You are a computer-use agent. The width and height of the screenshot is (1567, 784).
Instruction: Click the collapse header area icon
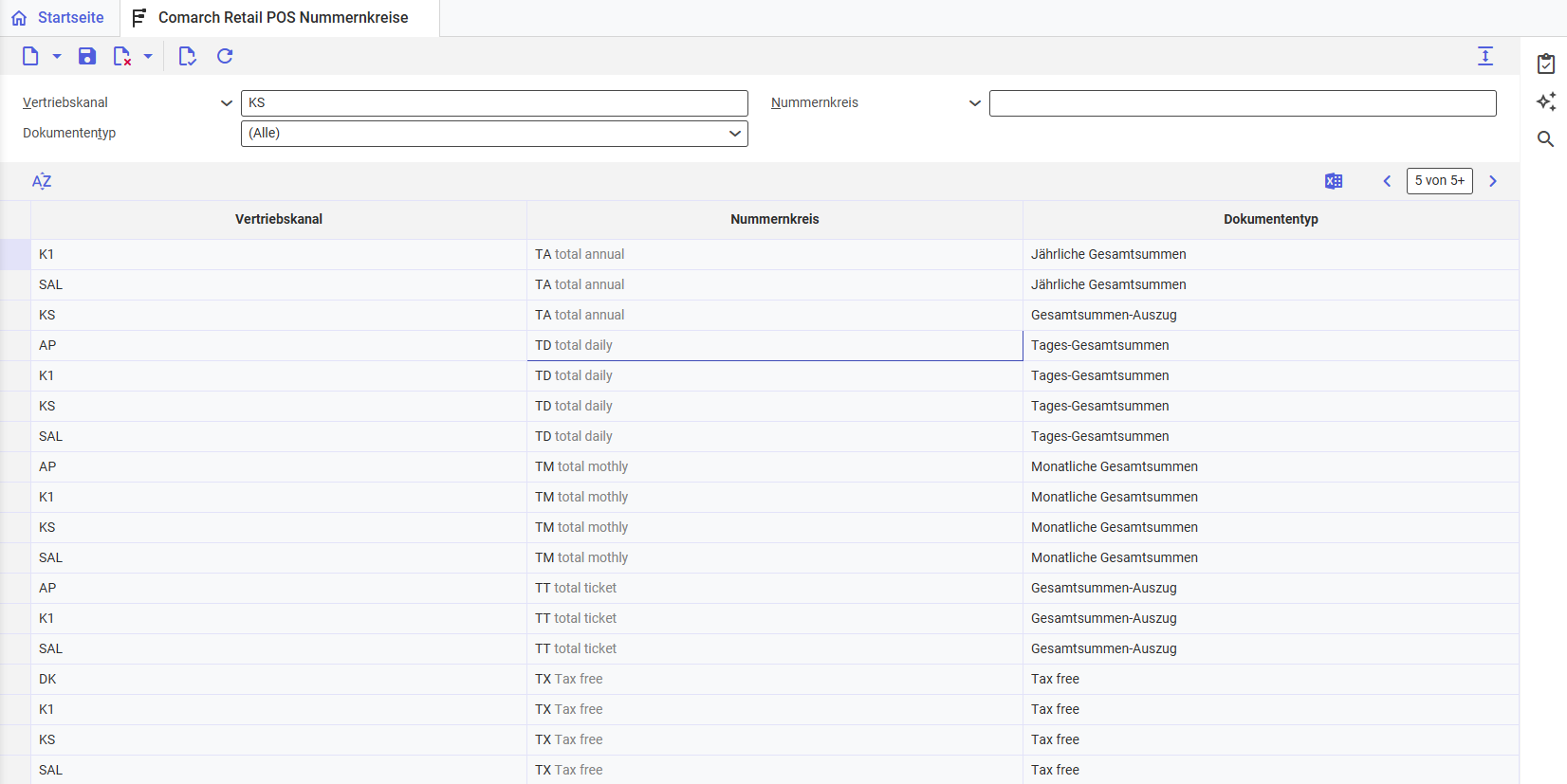tap(1485, 57)
